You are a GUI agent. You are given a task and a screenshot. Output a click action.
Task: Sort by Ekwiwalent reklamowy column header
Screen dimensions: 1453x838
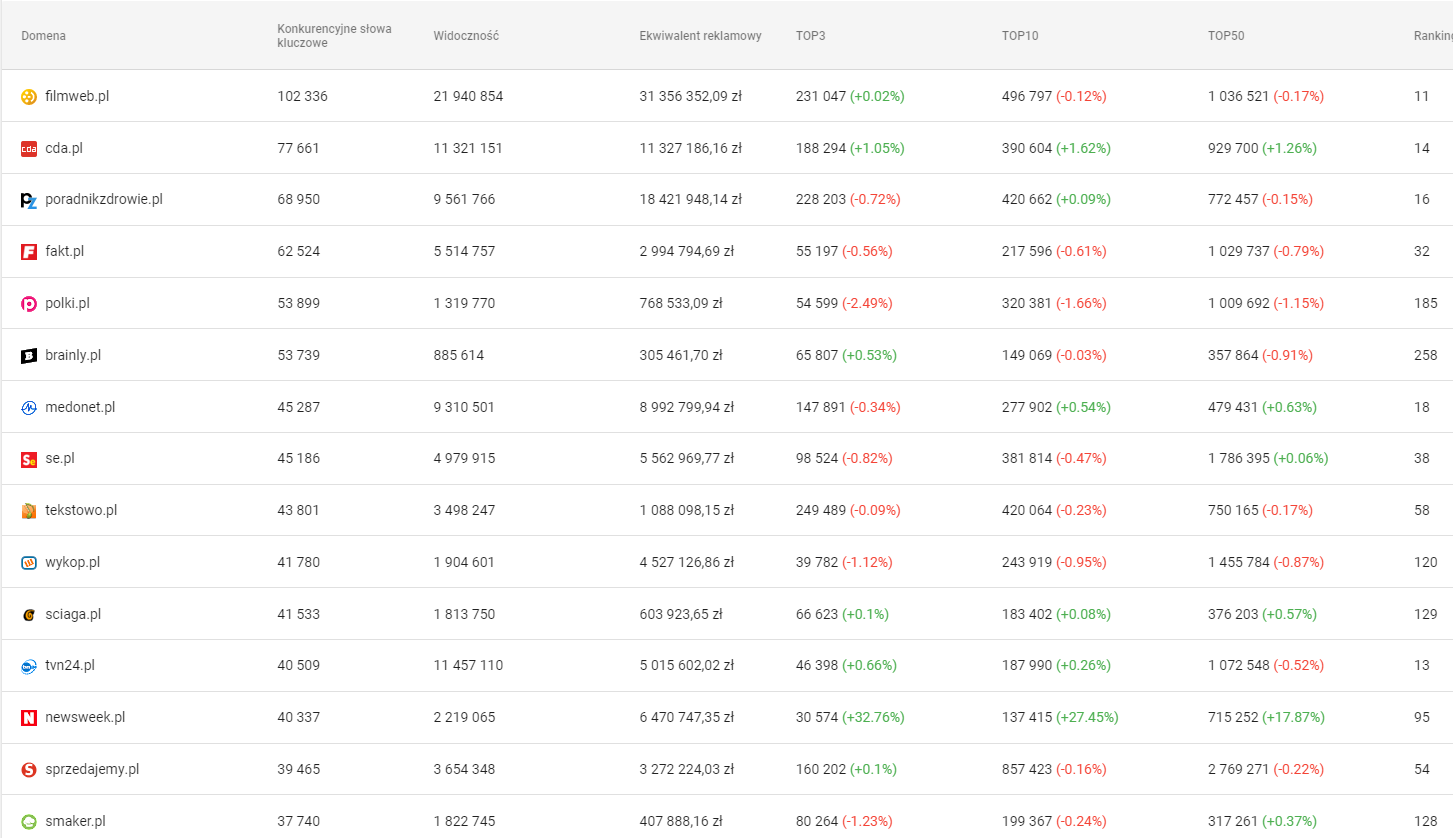(700, 36)
